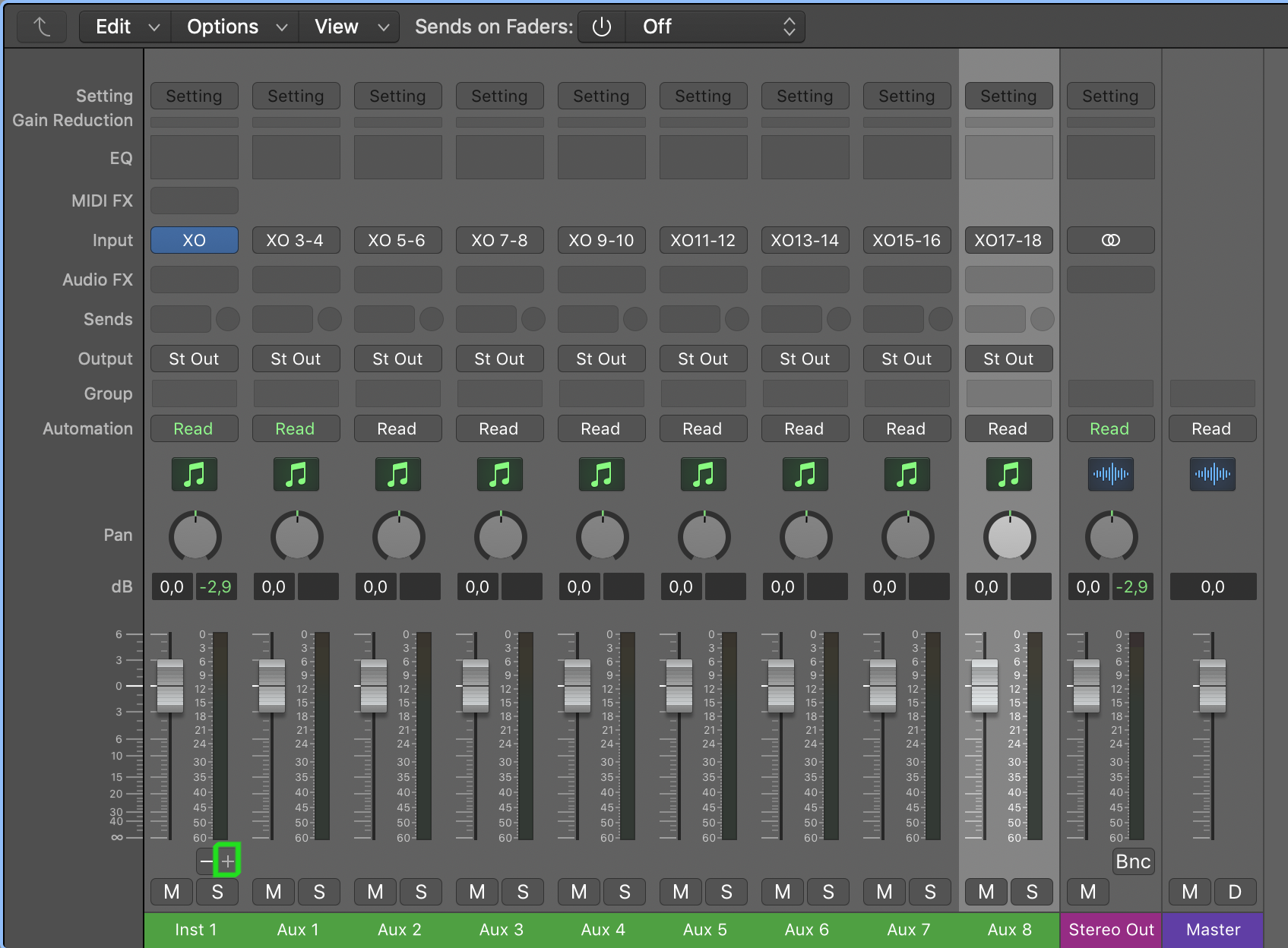
Task: Click the Aux 3 music note icon
Action: coord(500,474)
